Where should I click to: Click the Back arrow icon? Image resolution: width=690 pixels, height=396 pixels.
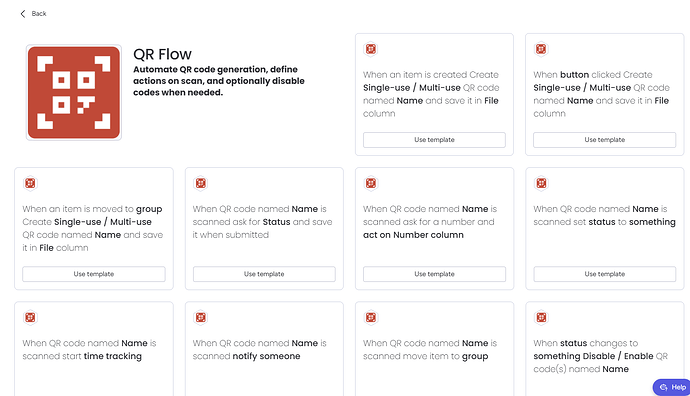23,14
